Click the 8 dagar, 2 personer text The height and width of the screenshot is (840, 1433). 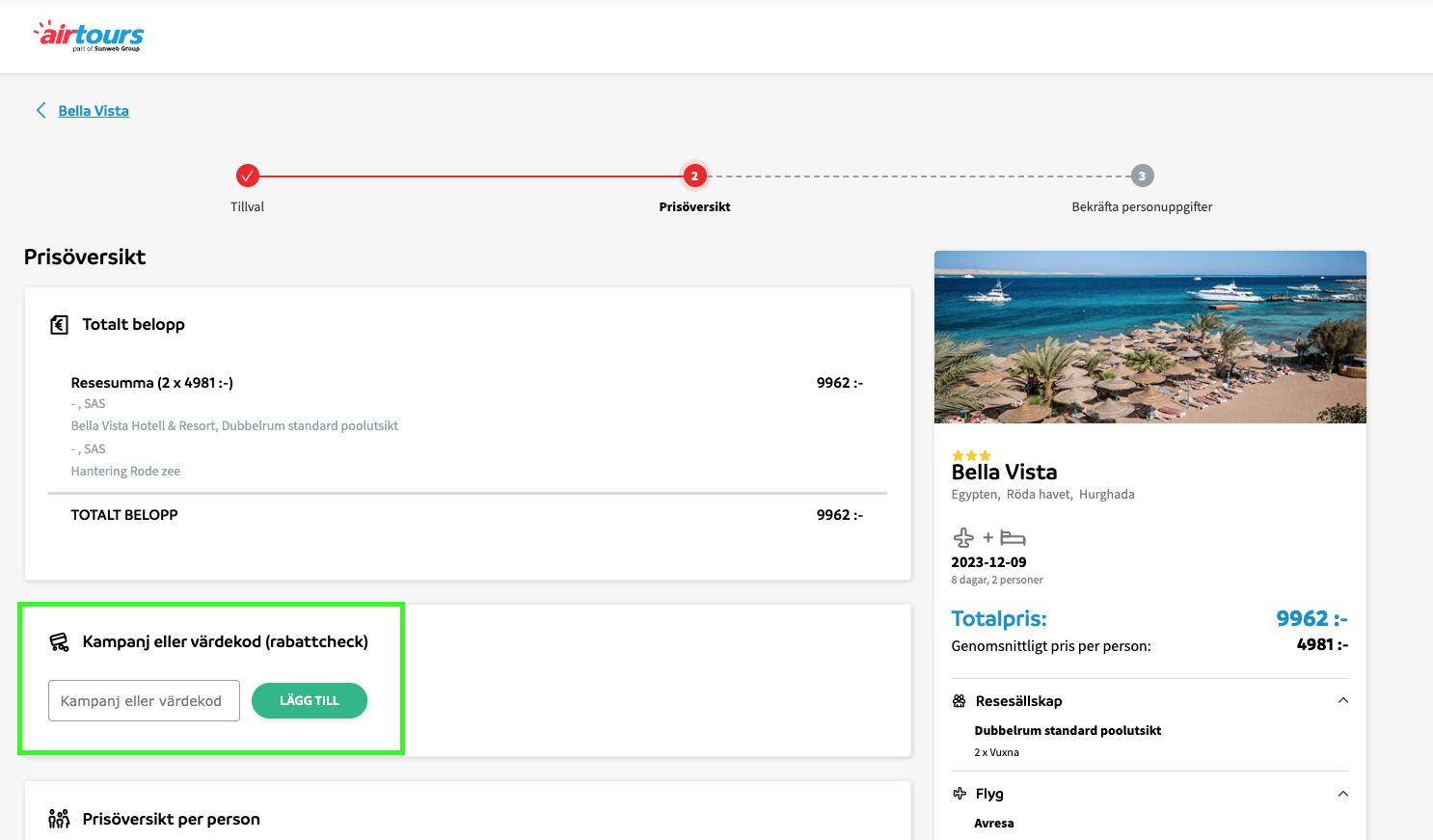coord(997,580)
